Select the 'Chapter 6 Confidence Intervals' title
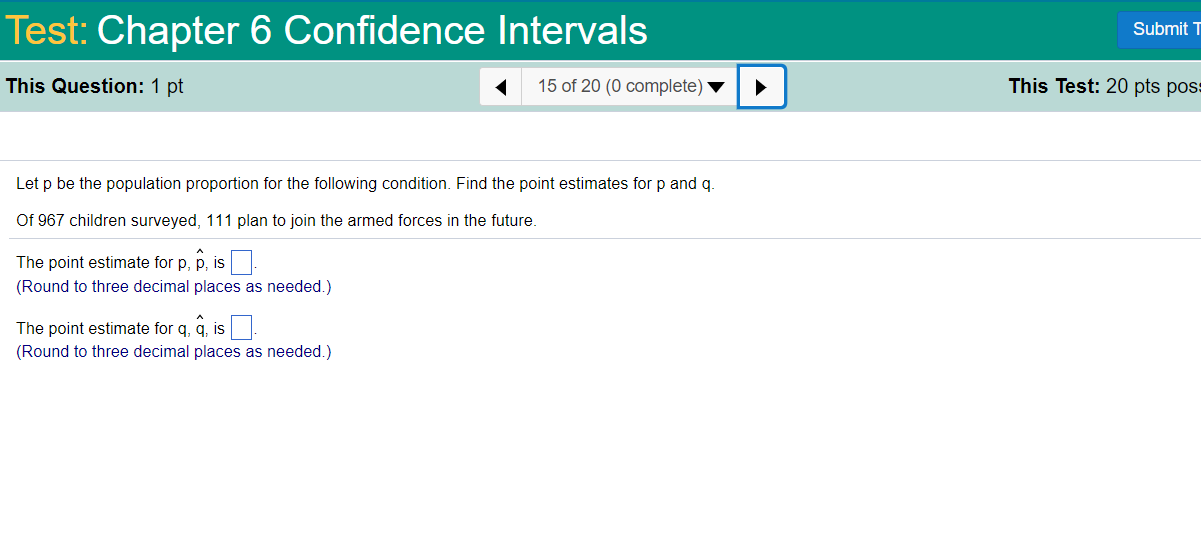1201x538 pixels. 372,31
